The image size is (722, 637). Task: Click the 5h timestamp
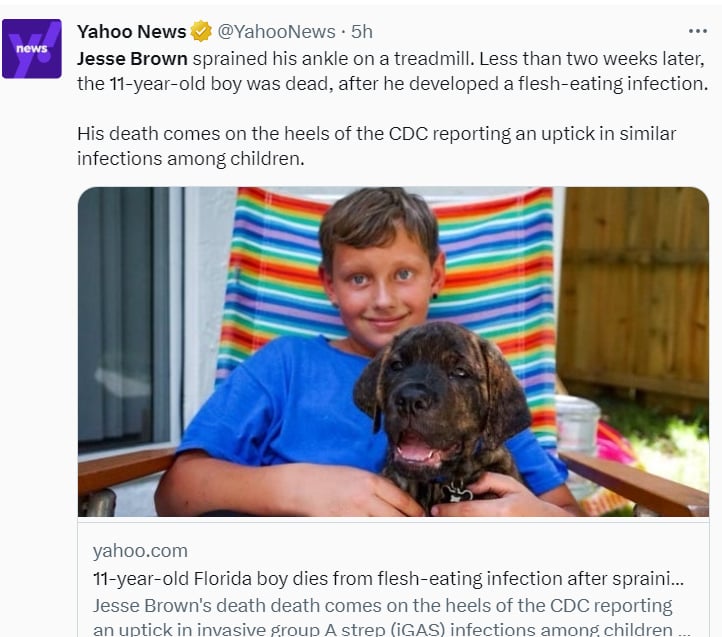click(362, 32)
